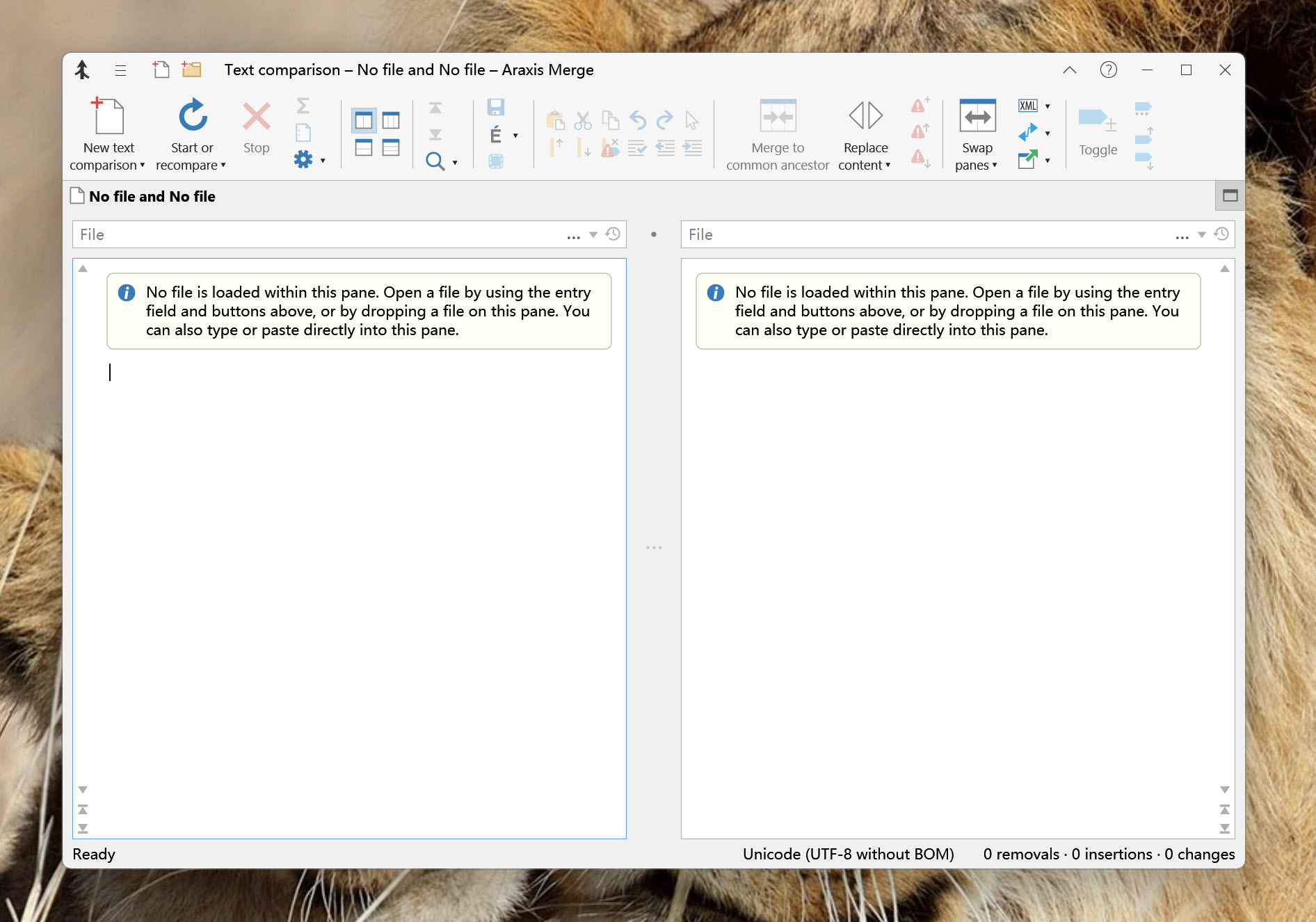Click the blue gear settings icon
The height and width of the screenshot is (922, 1316).
(303, 160)
